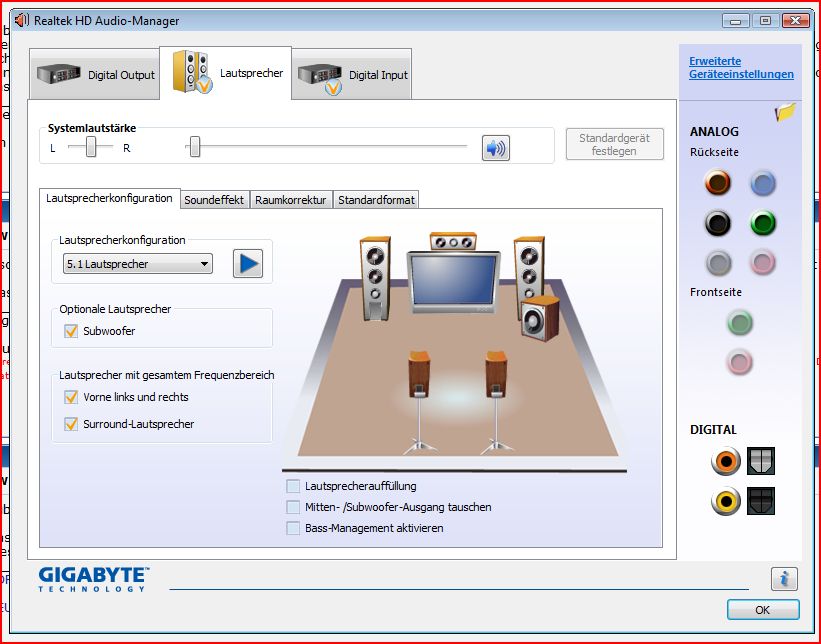Image resolution: width=821 pixels, height=644 pixels.
Task: Enable Lautsprecherauffüllung checkbox
Action: [293, 486]
